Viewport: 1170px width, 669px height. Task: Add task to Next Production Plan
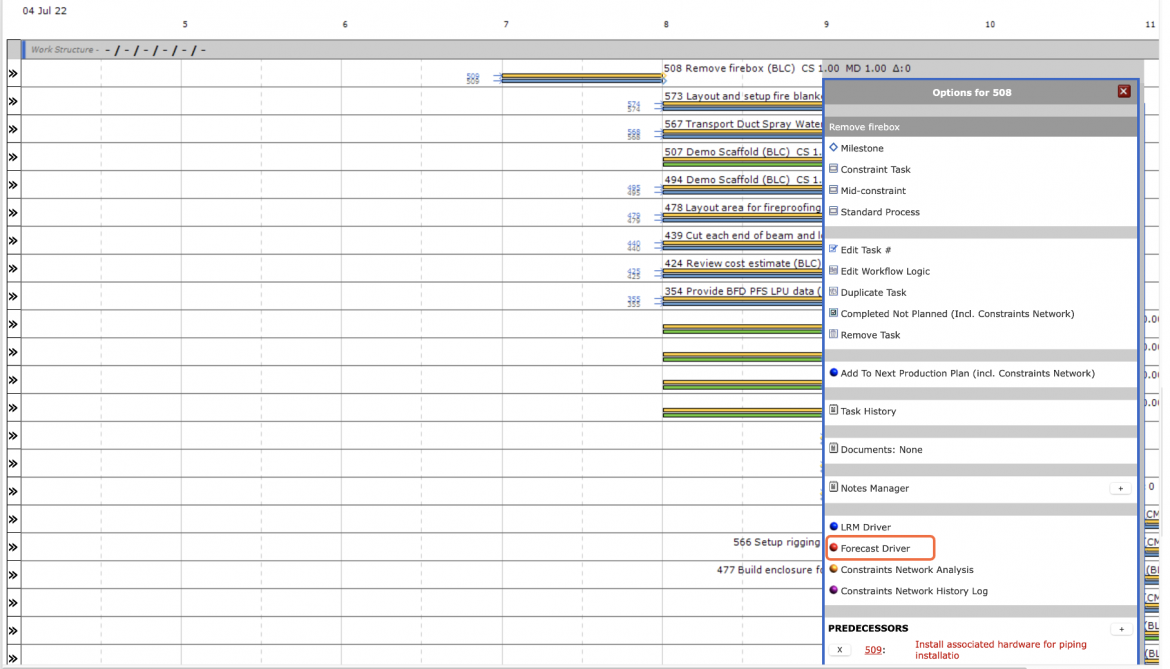pos(967,373)
